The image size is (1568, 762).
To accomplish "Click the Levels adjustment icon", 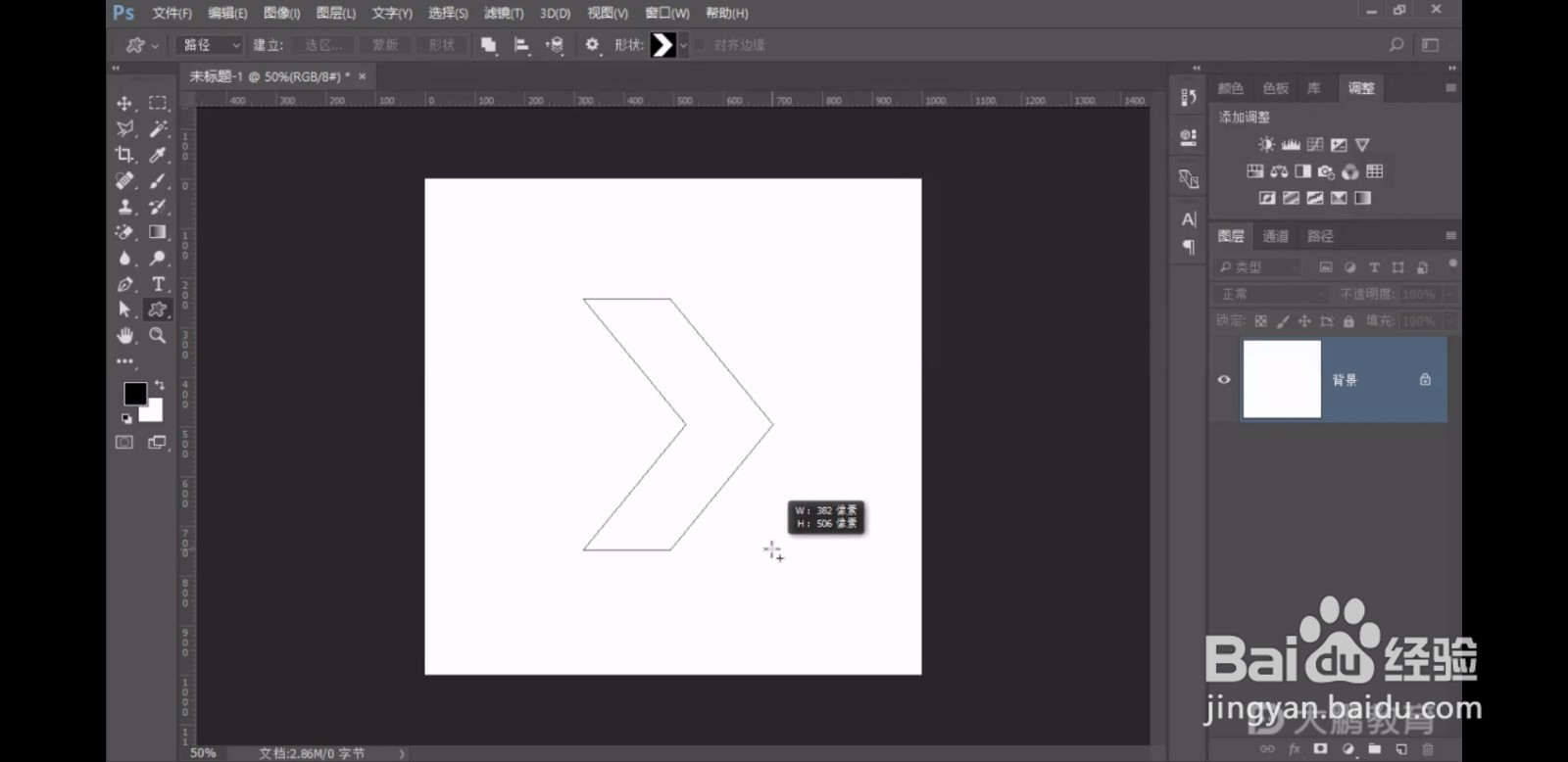I will pos(1291,145).
